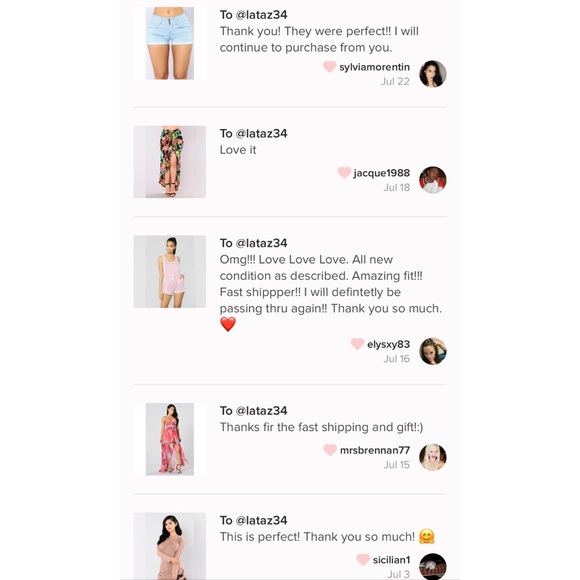Open @lataz34 mention in Love it comment
Image resolution: width=580 pixels, height=580 pixels.
pyautogui.click(x=261, y=134)
